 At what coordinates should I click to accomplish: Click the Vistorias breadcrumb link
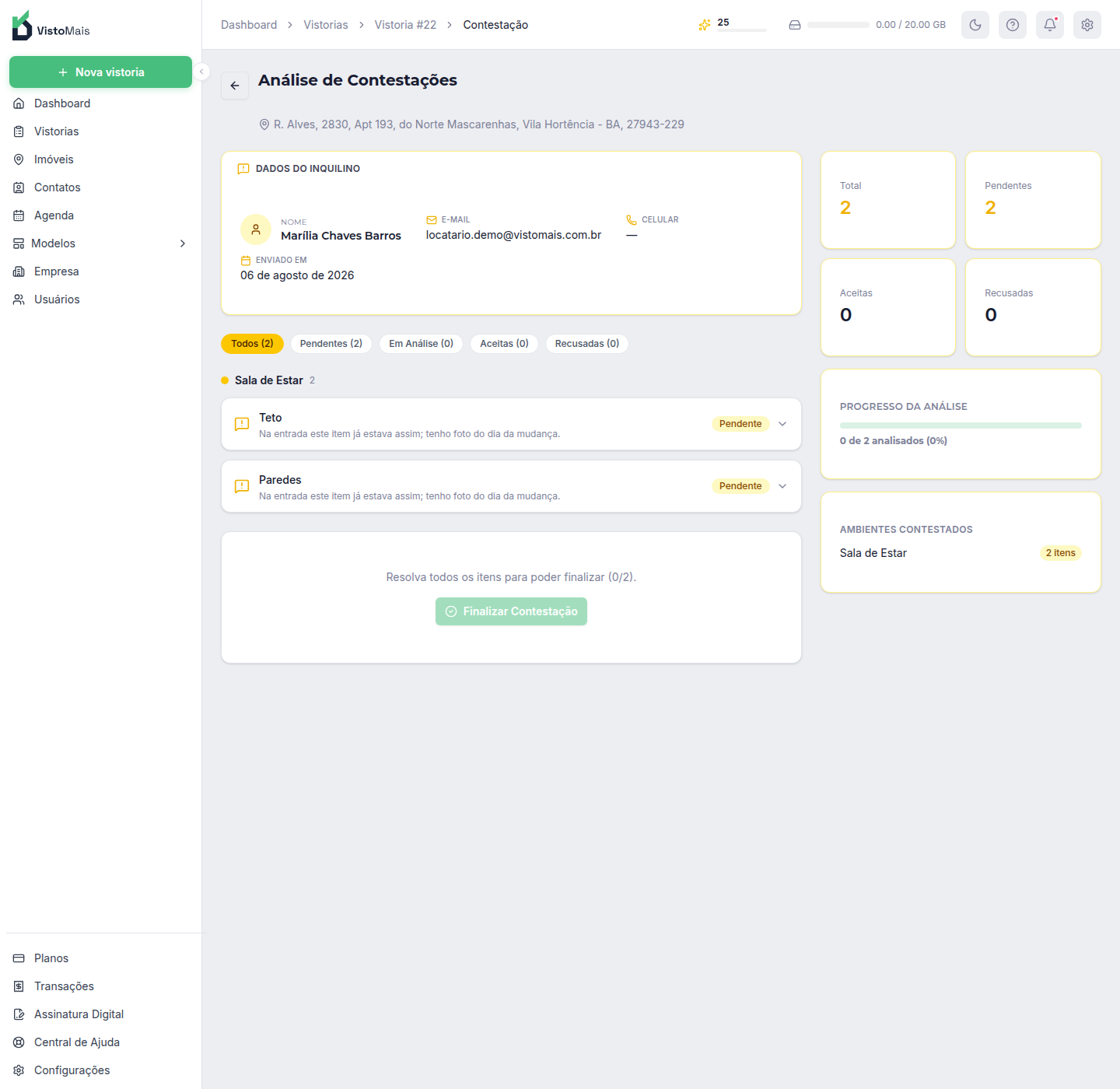[x=326, y=25]
